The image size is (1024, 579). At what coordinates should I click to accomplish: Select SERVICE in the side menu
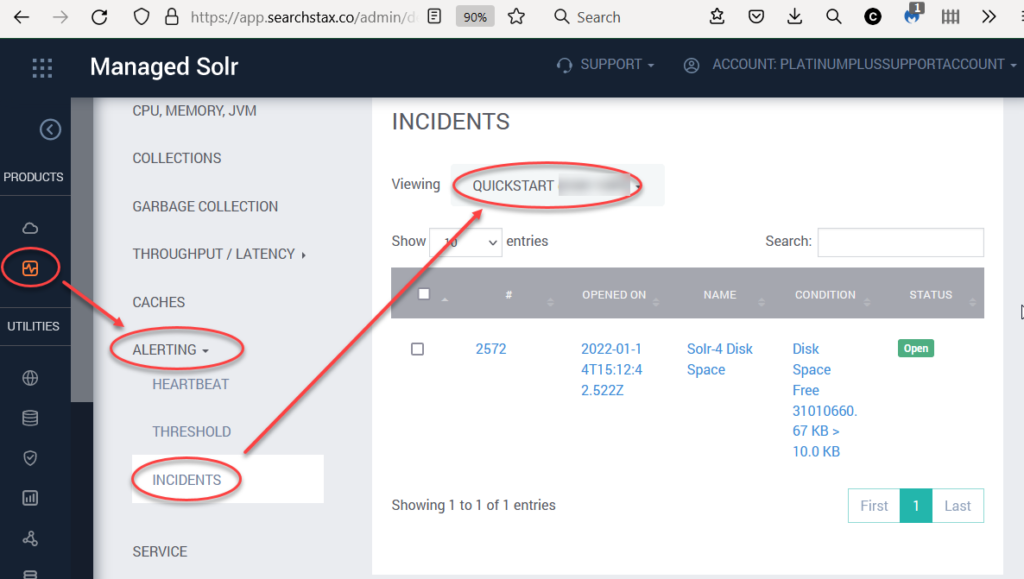tap(160, 552)
